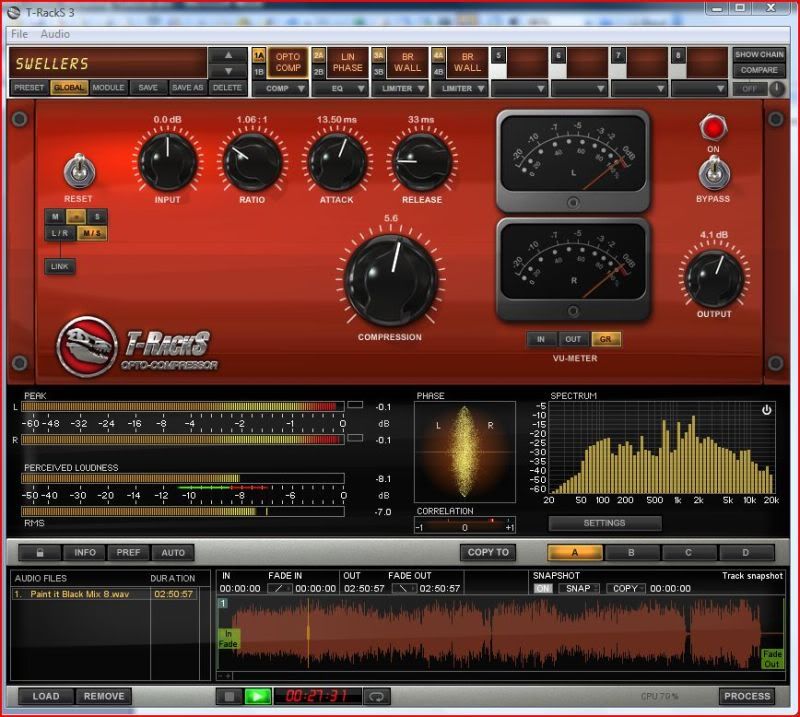The width and height of the screenshot is (800, 717).
Task: Switch to slot 4B
Action: click(438, 72)
